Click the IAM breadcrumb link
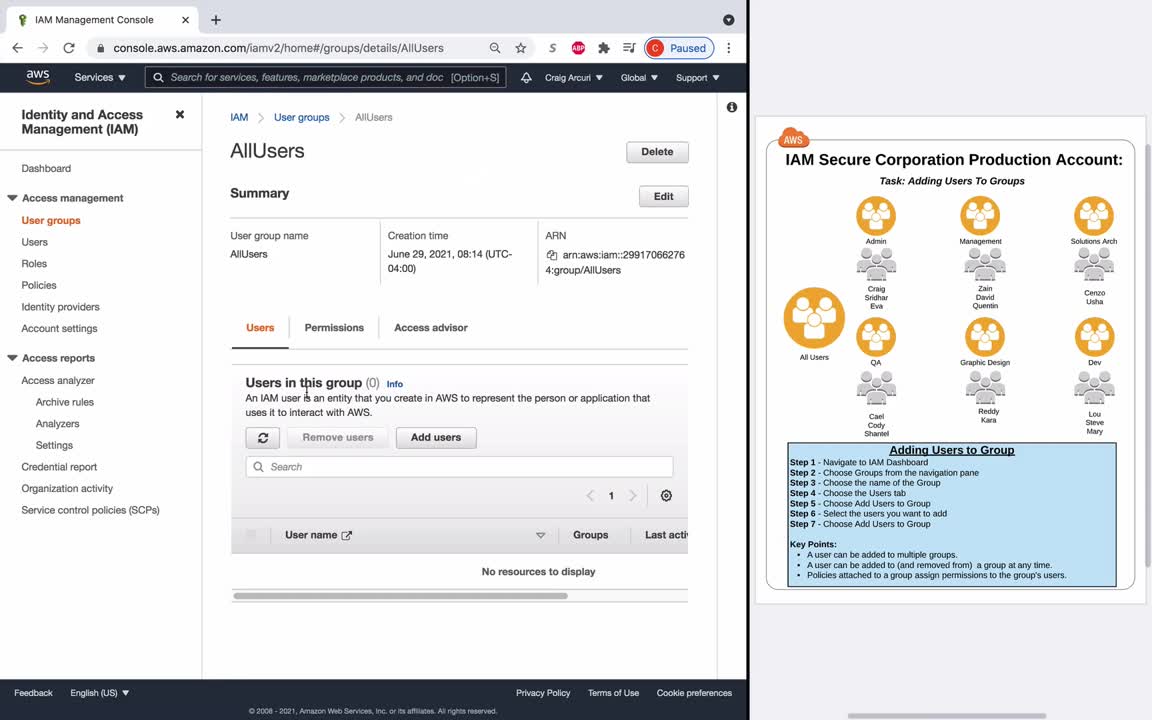 (x=240, y=117)
